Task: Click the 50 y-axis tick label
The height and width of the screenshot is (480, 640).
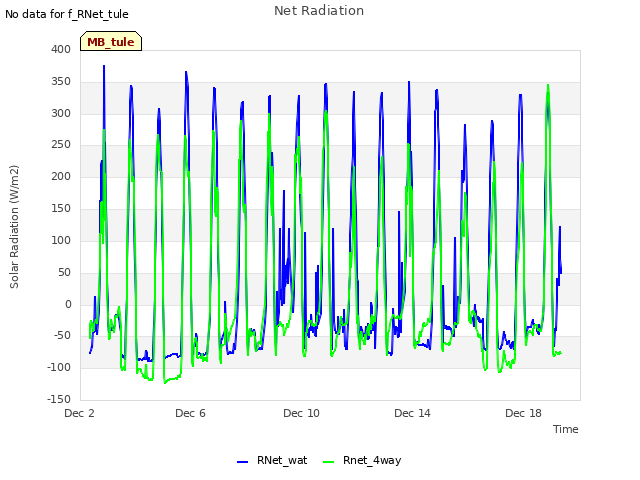Action: point(64,272)
